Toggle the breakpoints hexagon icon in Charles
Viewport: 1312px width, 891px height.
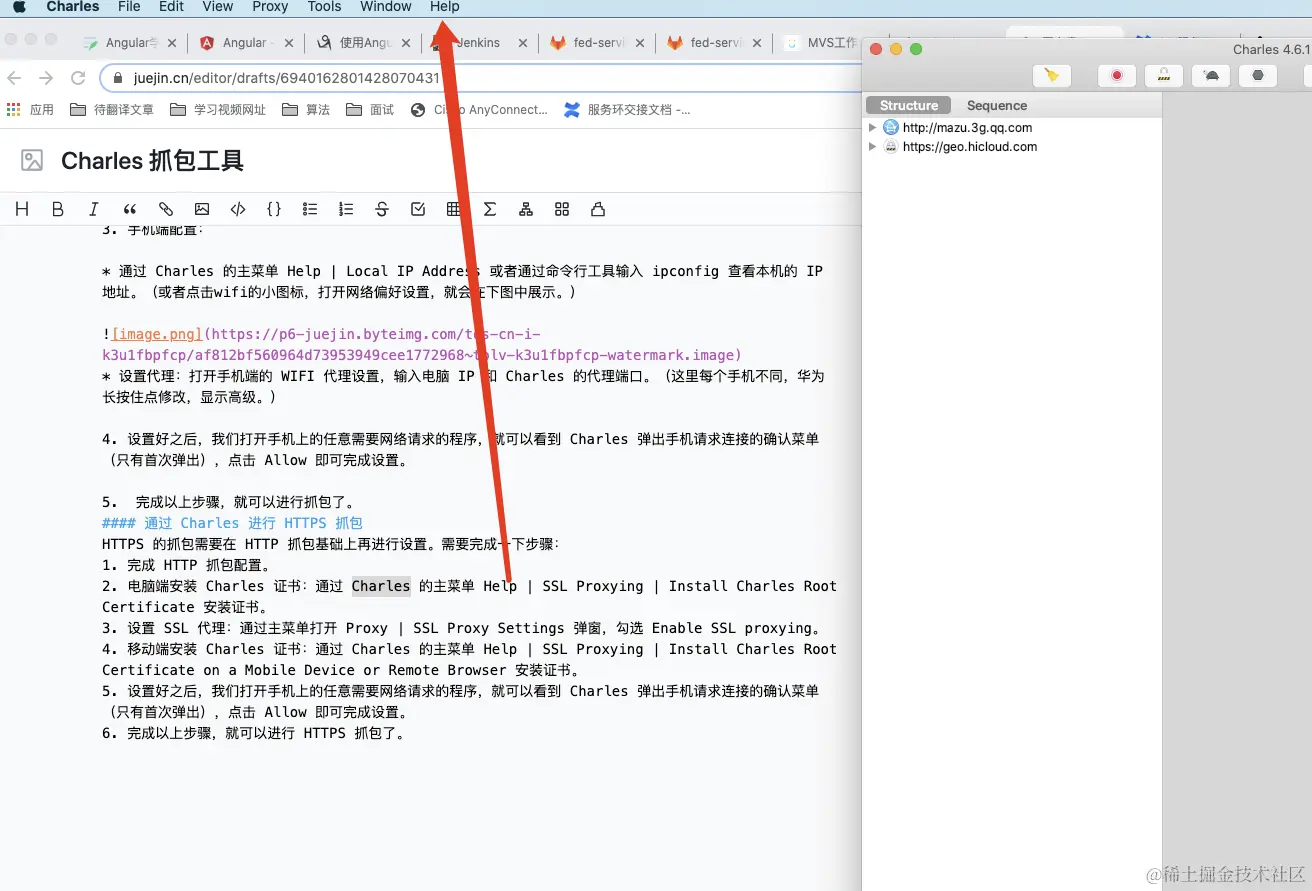pos(1258,75)
